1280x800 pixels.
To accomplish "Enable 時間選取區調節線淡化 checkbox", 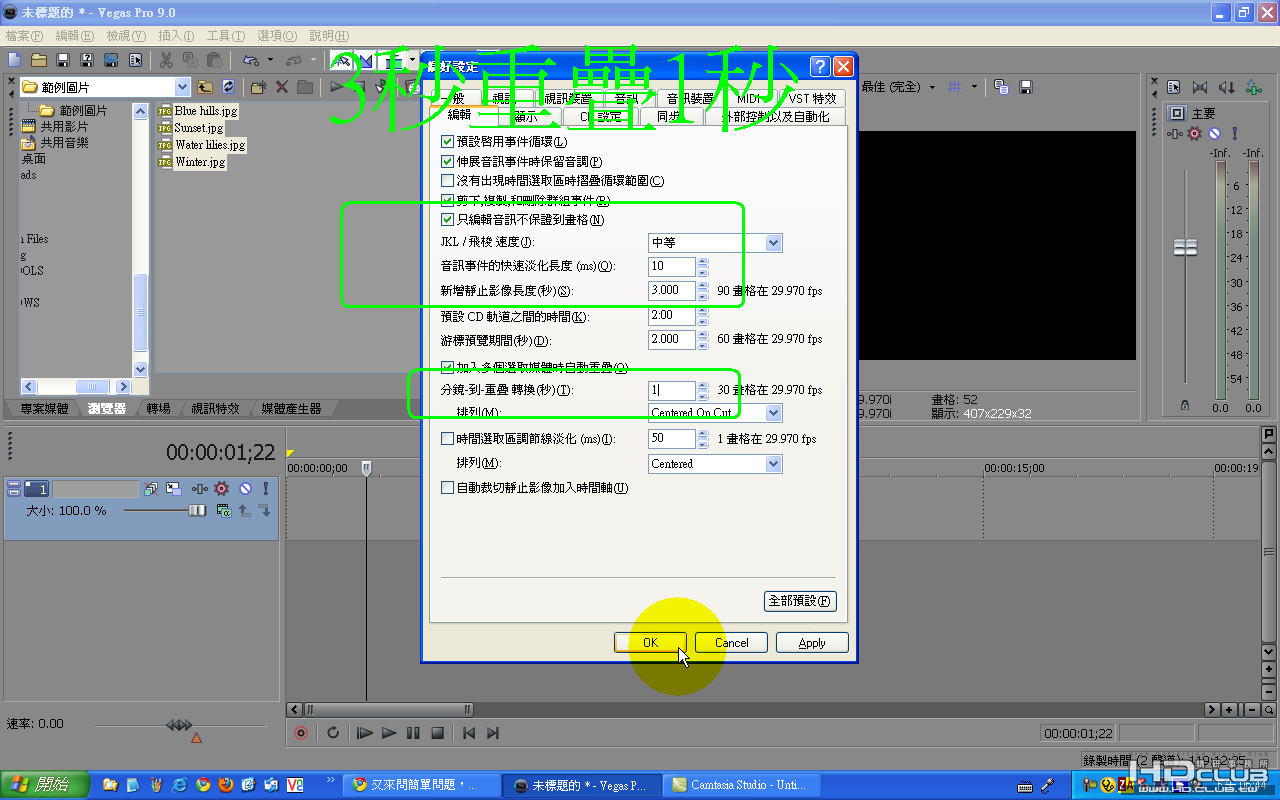I will click(448, 438).
